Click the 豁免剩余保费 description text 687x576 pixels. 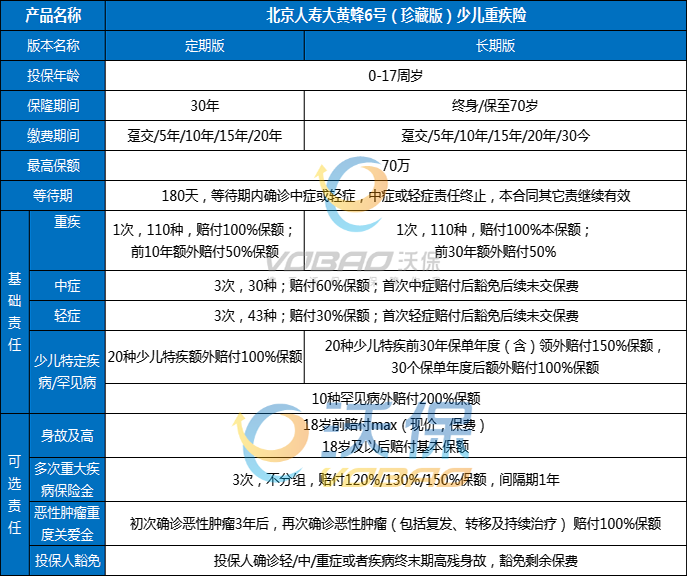pyautogui.click(x=396, y=561)
